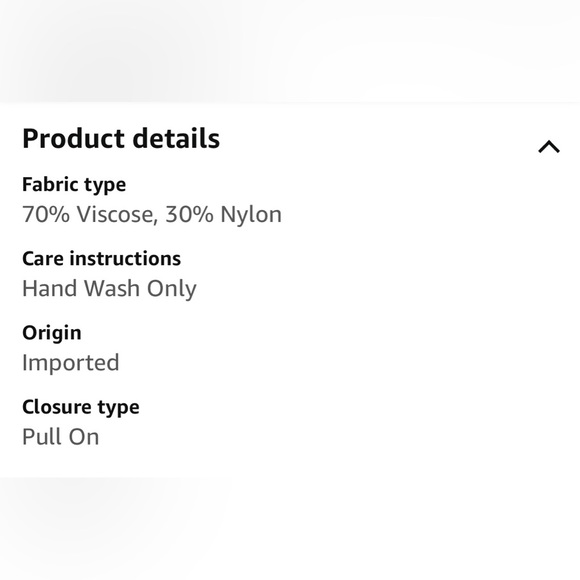
Task: Click the word details in the heading
Action: [x=176, y=138]
